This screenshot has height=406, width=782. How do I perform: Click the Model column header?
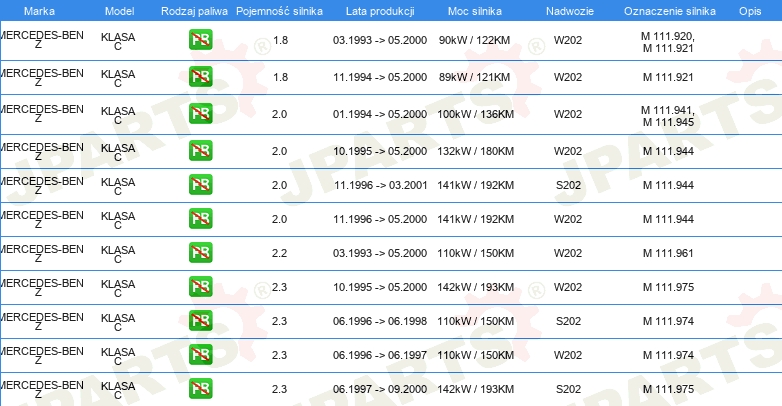(119, 11)
